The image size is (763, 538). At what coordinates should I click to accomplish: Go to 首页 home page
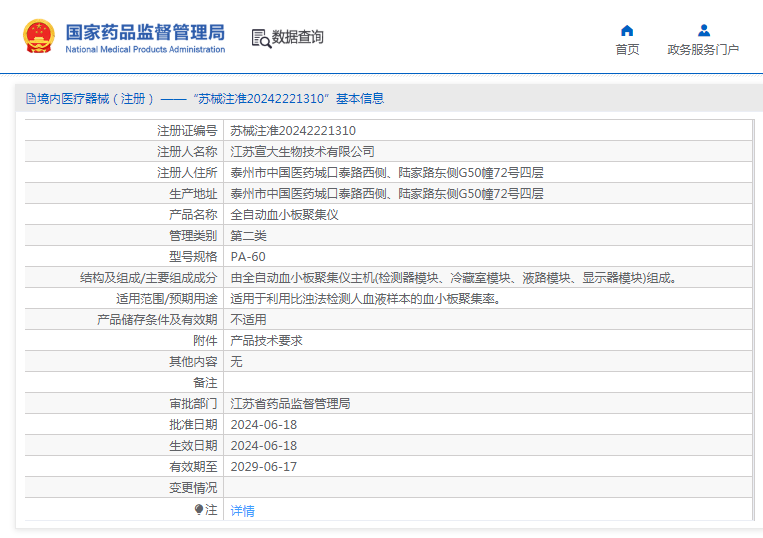pyautogui.click(x=627, y=50)
